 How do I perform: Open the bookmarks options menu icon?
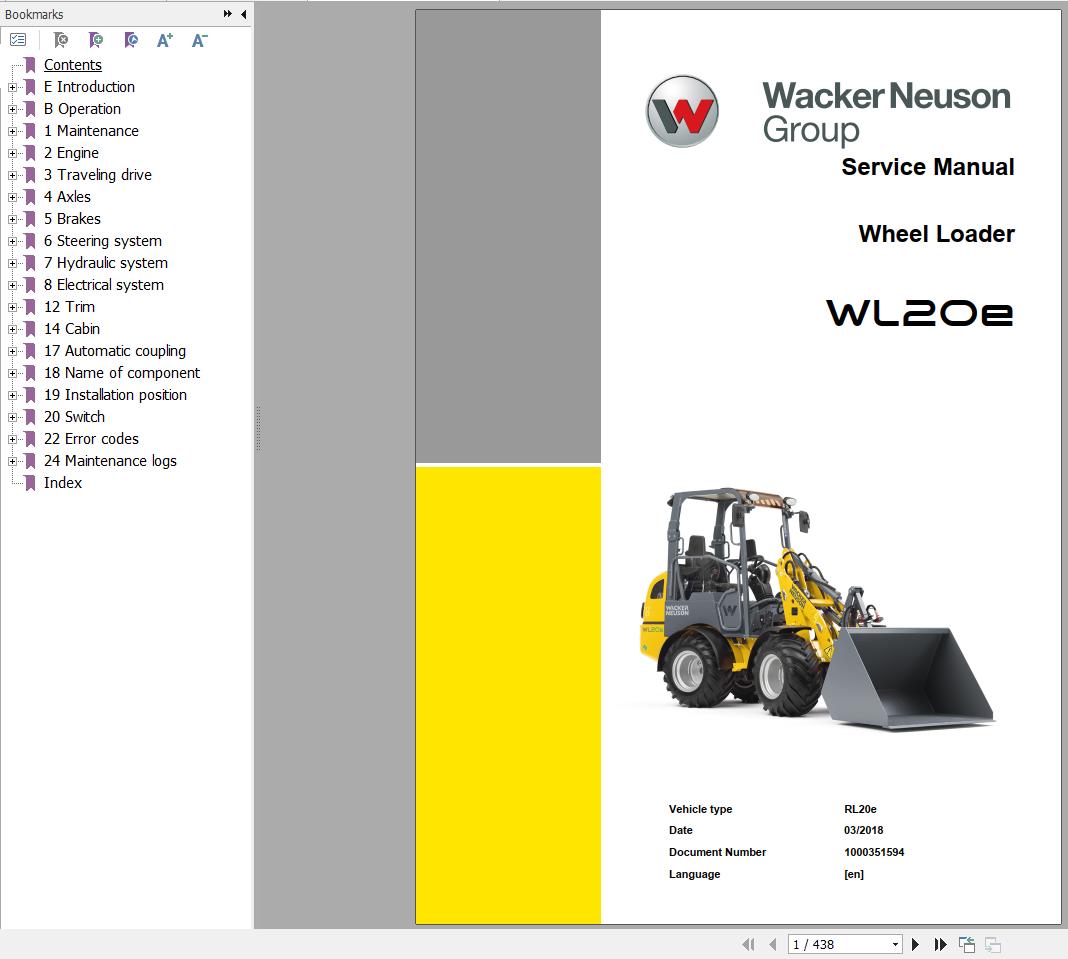(x=18, y=40)
